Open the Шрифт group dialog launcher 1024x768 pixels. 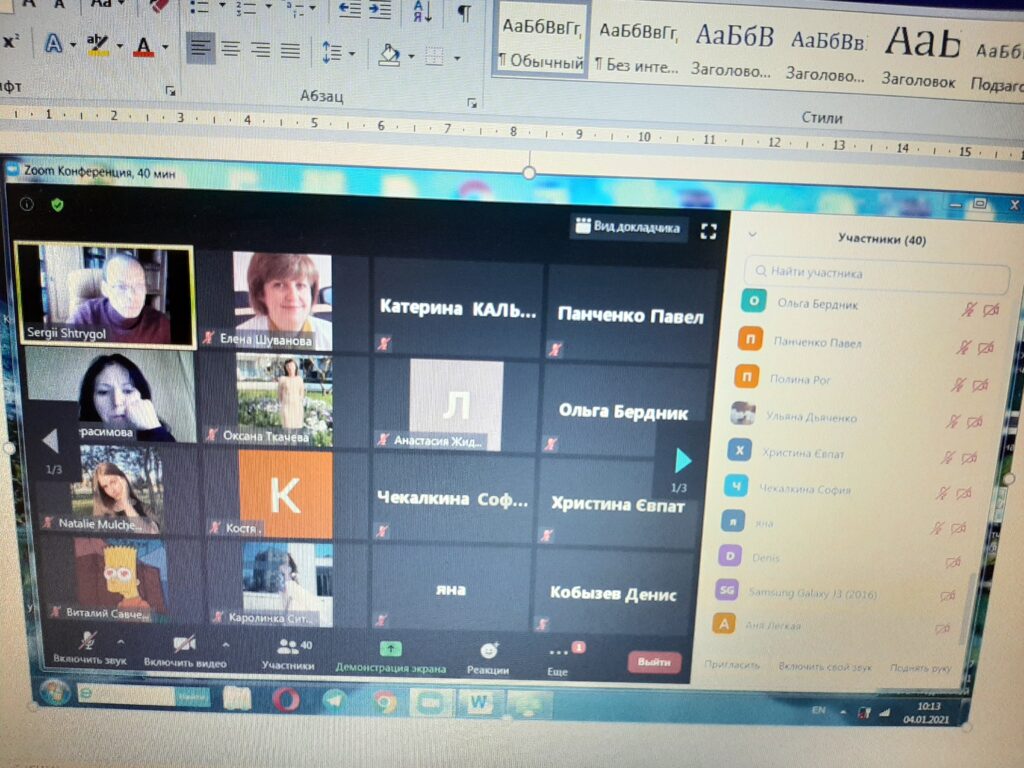pos(170,91)
